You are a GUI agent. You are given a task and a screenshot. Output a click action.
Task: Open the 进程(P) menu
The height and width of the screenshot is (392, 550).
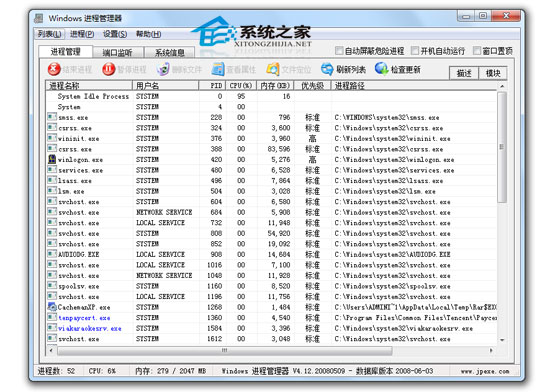click(82, 34)
